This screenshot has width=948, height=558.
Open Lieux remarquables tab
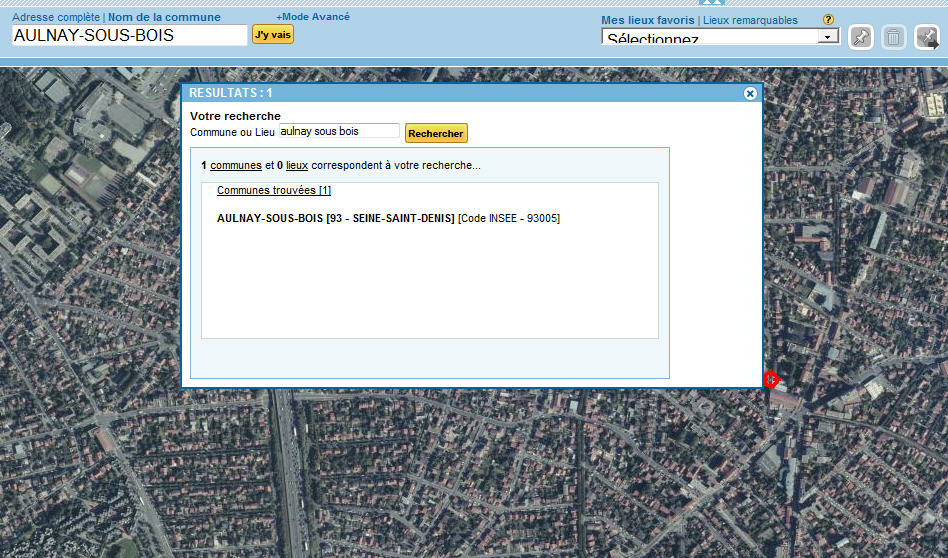tap(750, 20)
